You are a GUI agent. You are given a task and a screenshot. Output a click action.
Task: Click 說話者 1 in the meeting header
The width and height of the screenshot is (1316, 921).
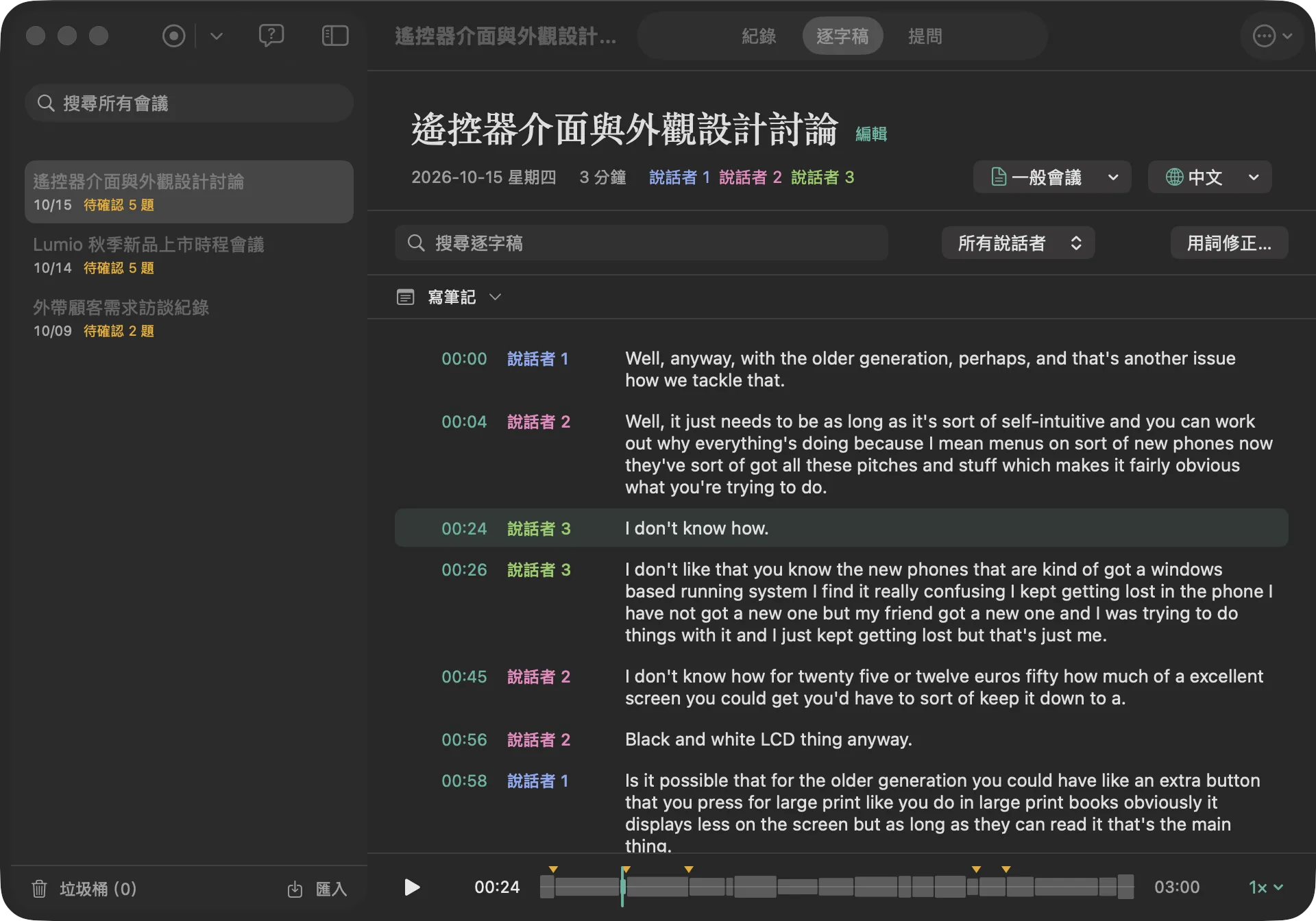679,177
